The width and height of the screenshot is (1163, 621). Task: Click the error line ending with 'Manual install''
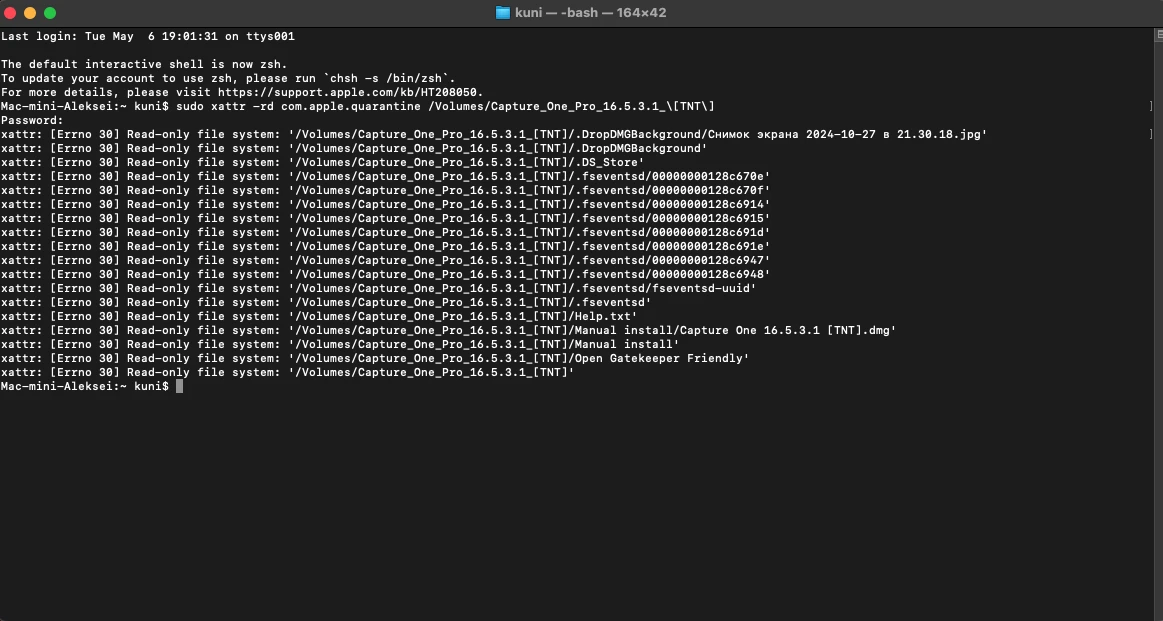pyautogui.click(x=340, y=345)
